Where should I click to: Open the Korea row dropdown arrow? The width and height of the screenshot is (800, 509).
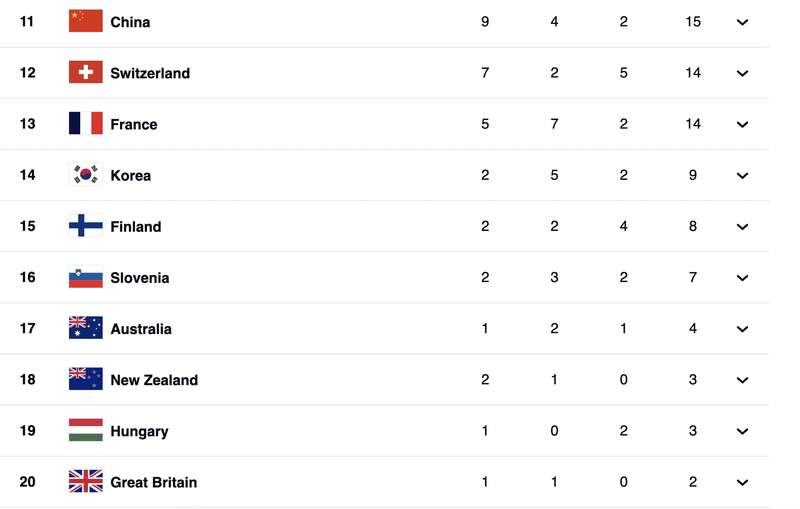coord(742,175)
